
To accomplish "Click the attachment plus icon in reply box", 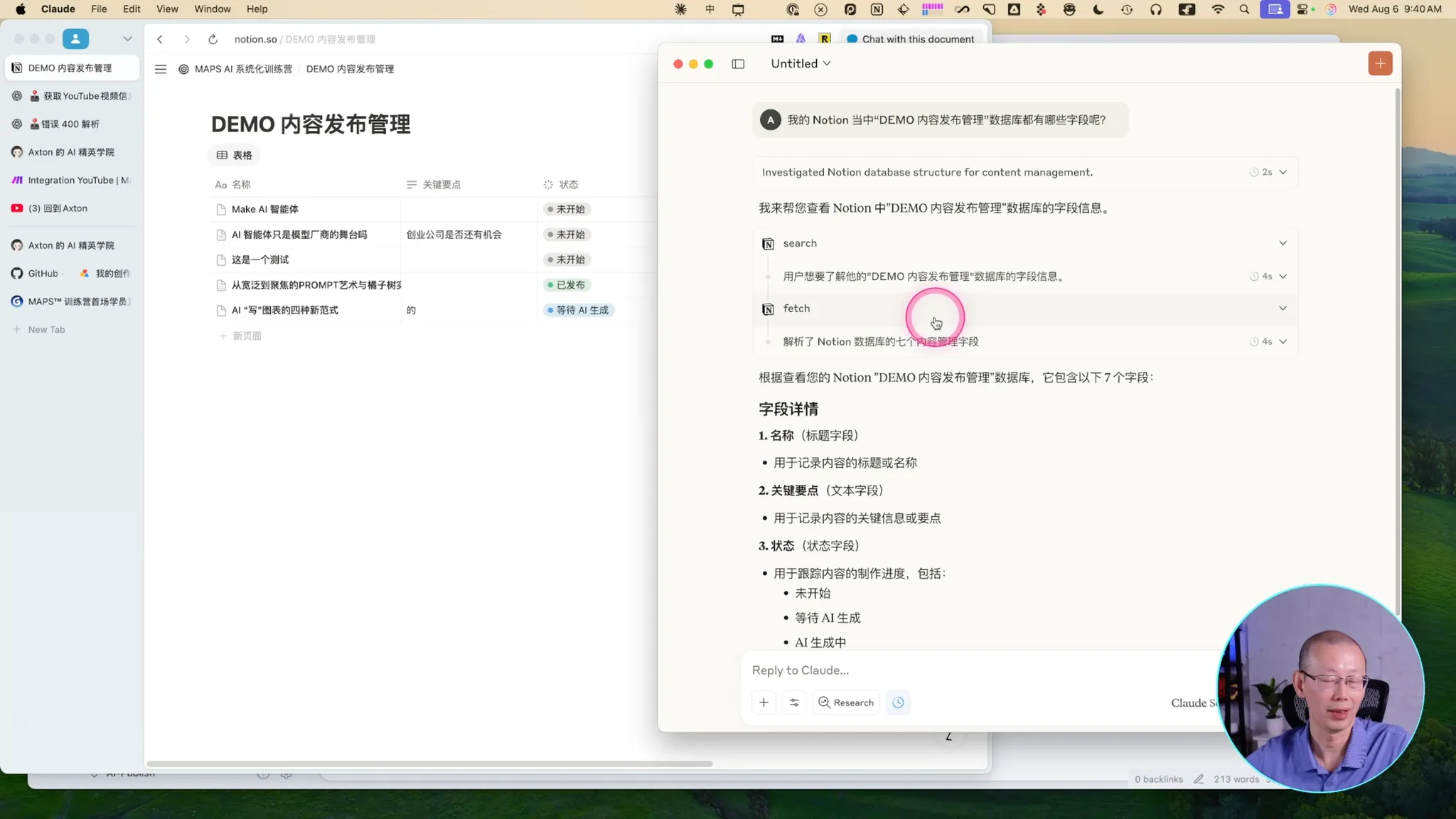I will point(764,702).
